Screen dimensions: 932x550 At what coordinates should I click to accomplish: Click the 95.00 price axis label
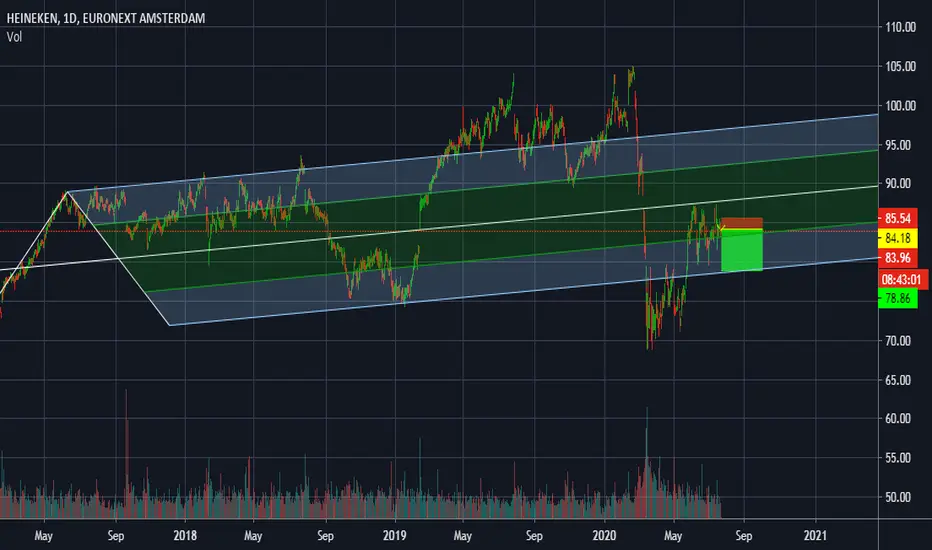[898, 145]
